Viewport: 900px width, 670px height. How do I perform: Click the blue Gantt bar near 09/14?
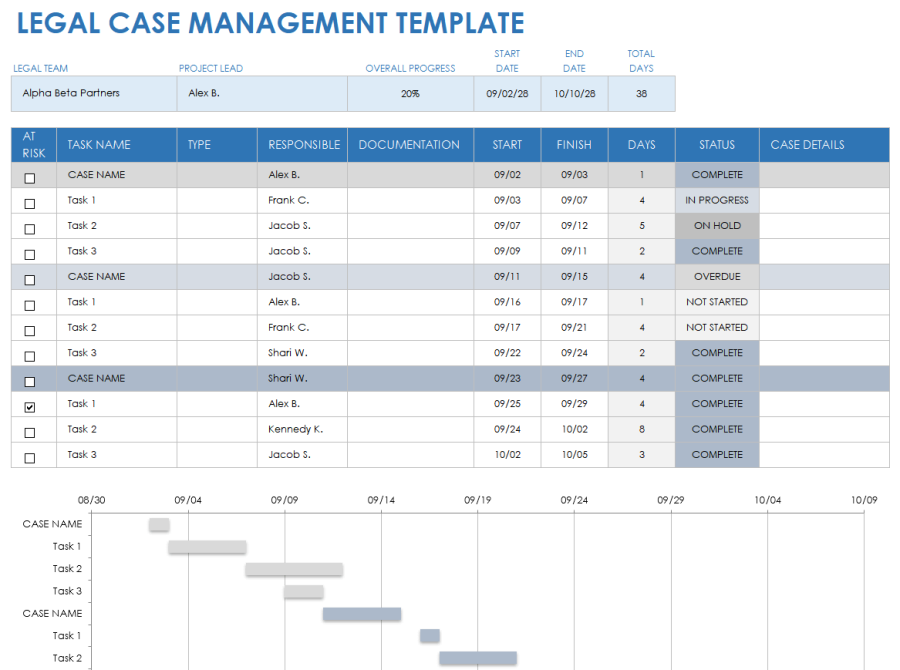[361, 613]
